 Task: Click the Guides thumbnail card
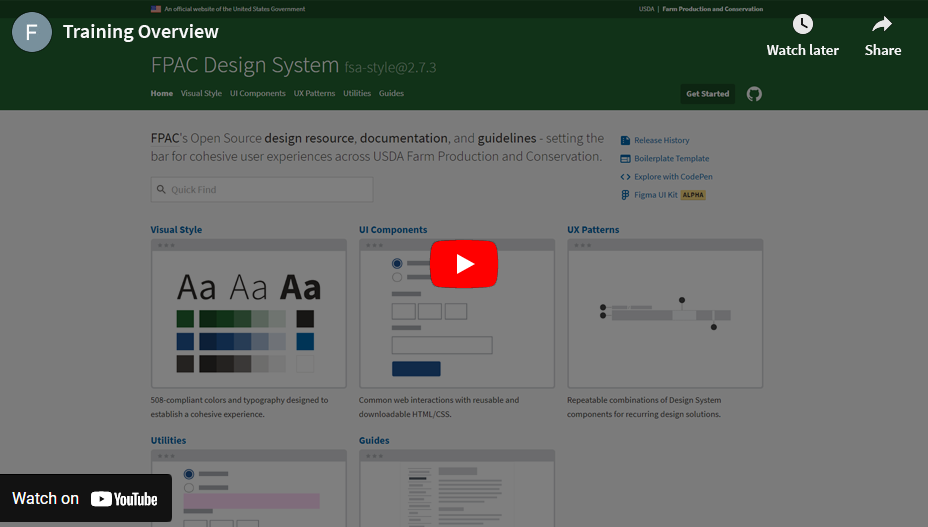(457, 488)
